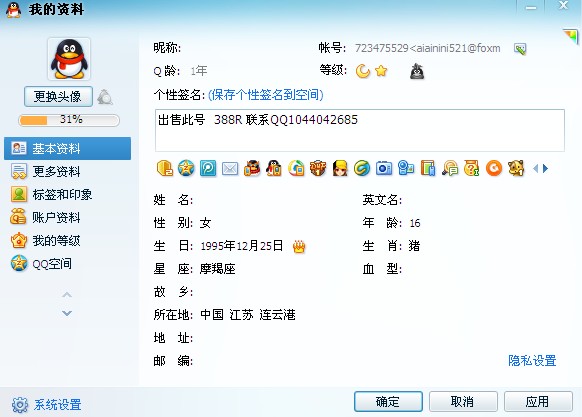Click inside the personal signature text box
Image resolution: width=582 pixels, height=417 pixels.
(360, 130)
